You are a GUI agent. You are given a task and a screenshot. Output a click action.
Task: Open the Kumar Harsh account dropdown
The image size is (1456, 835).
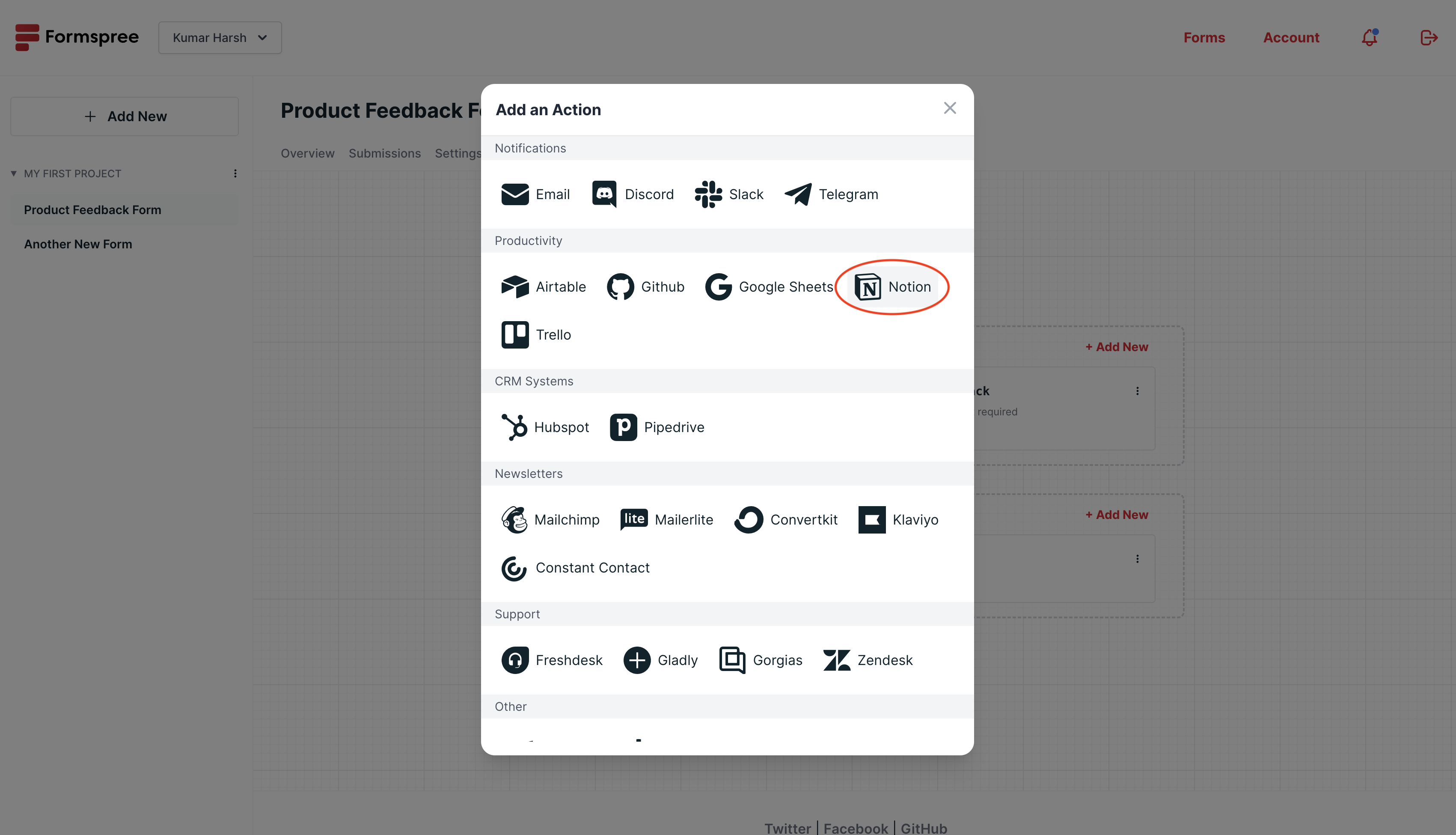[x=220, y=38]
